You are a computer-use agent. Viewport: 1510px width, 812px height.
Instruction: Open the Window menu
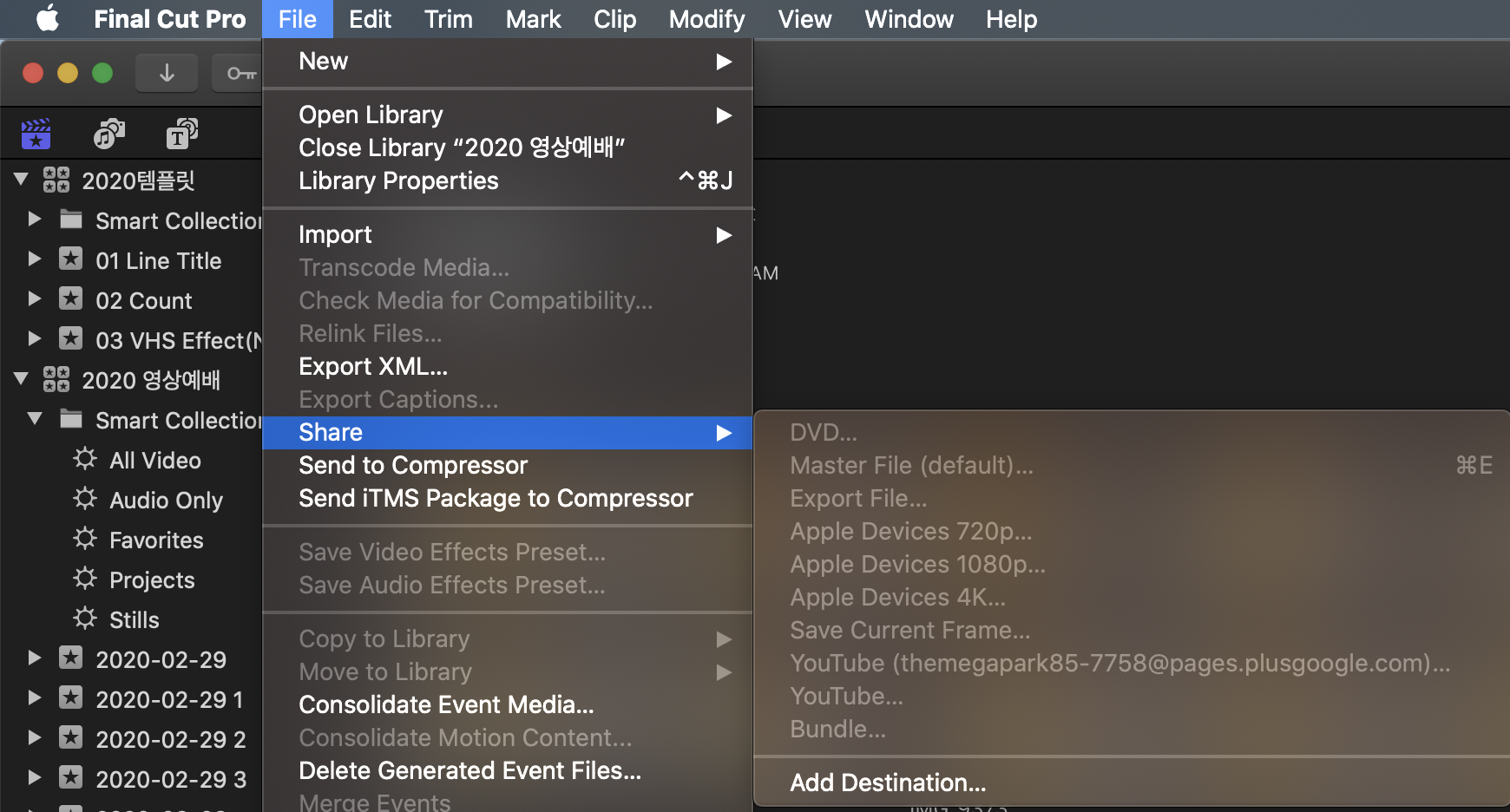[x=909, y=19]
